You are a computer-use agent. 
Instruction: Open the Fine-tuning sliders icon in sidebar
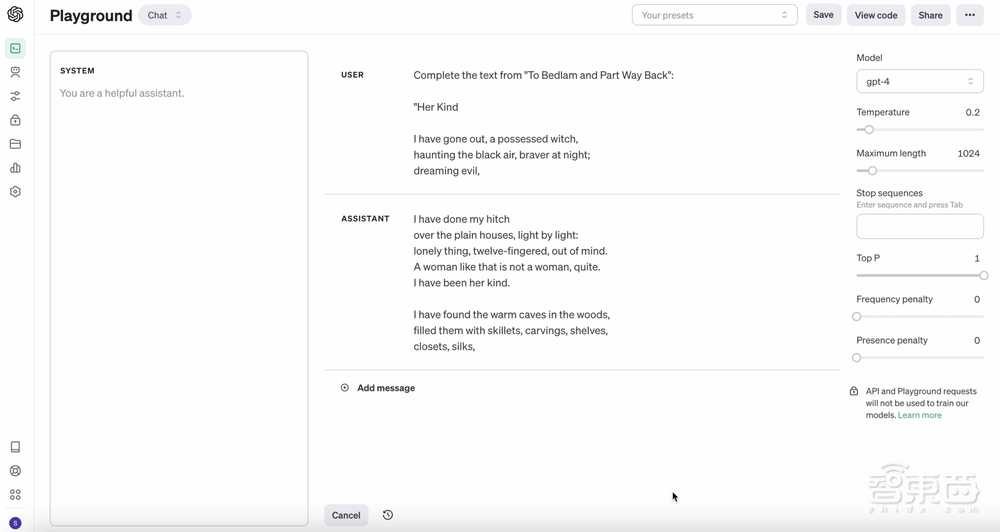pos(15,96)
